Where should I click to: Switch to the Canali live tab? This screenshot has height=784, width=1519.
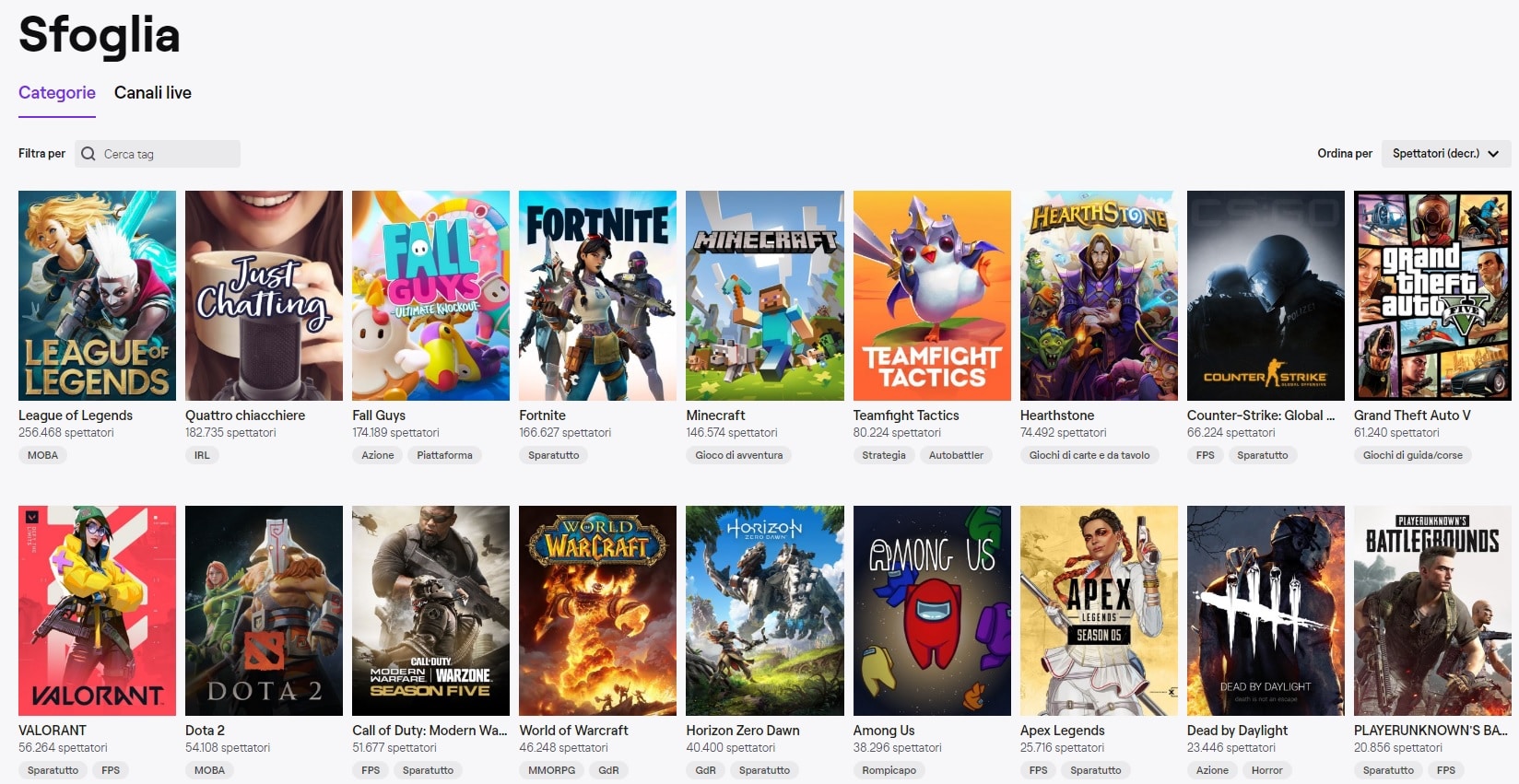[153, 93]
